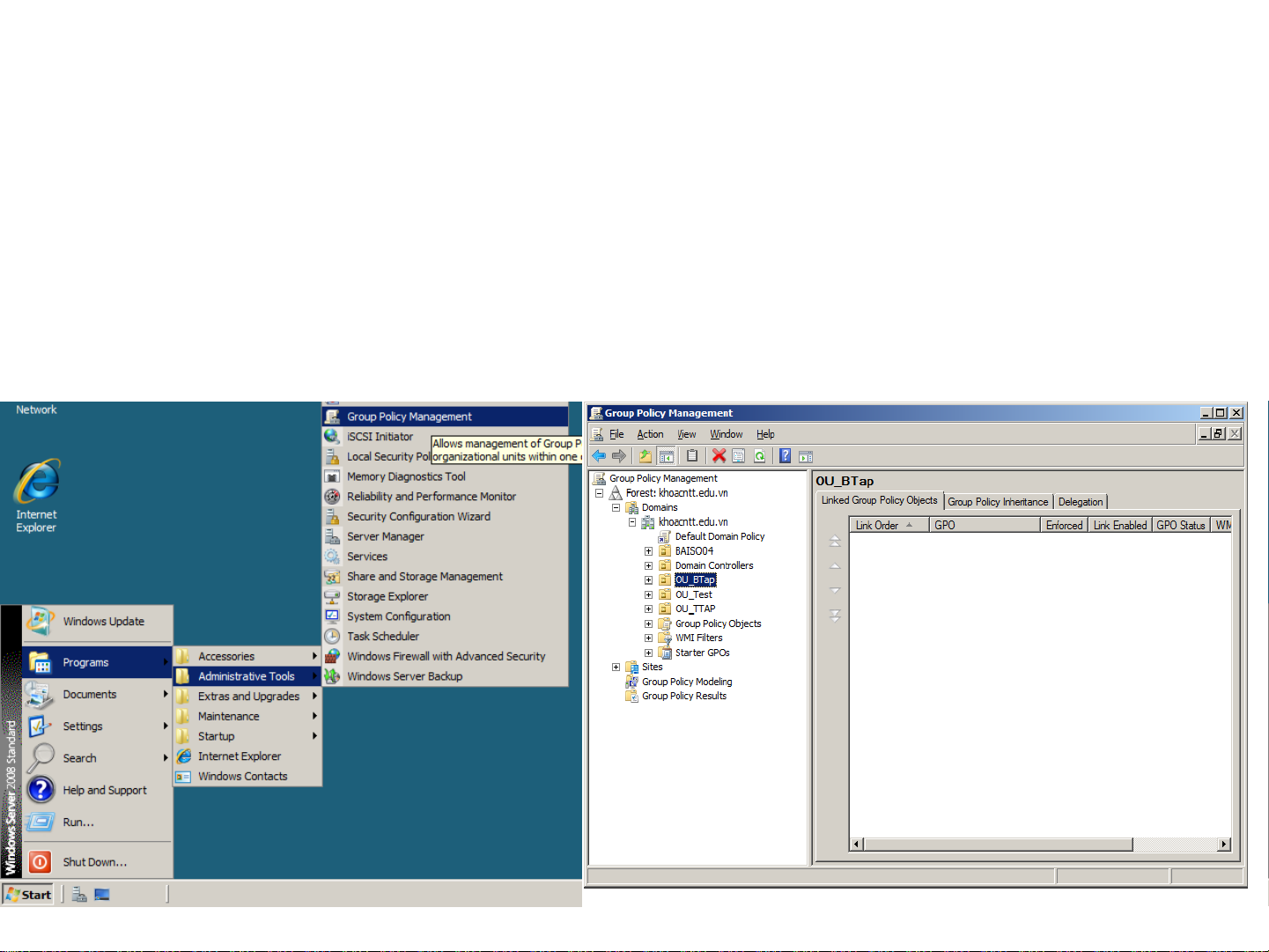Click the blue question mark Help icon
The image size is (1269, 952).
(x=785, y=455)
